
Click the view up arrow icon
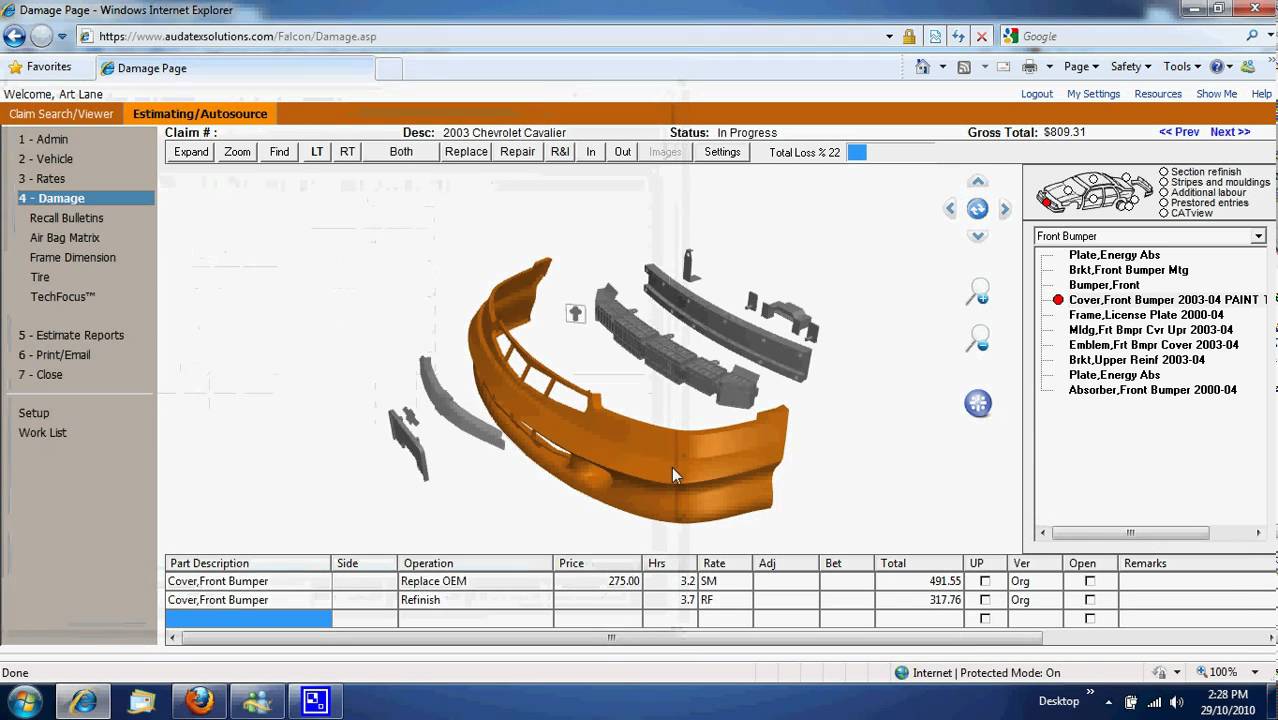[x=978, y=182]
